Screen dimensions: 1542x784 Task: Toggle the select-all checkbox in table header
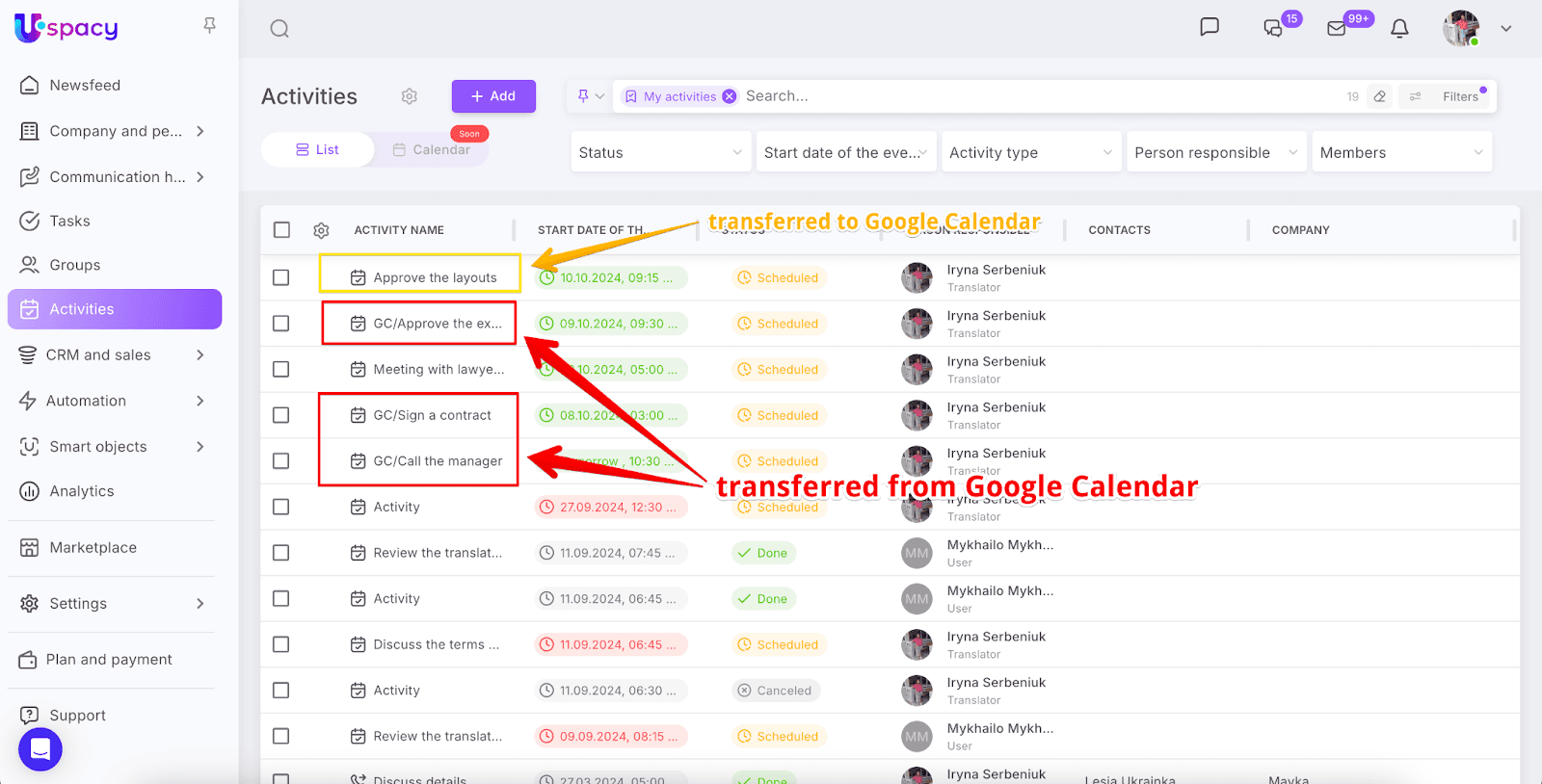(x=281, y=230)
